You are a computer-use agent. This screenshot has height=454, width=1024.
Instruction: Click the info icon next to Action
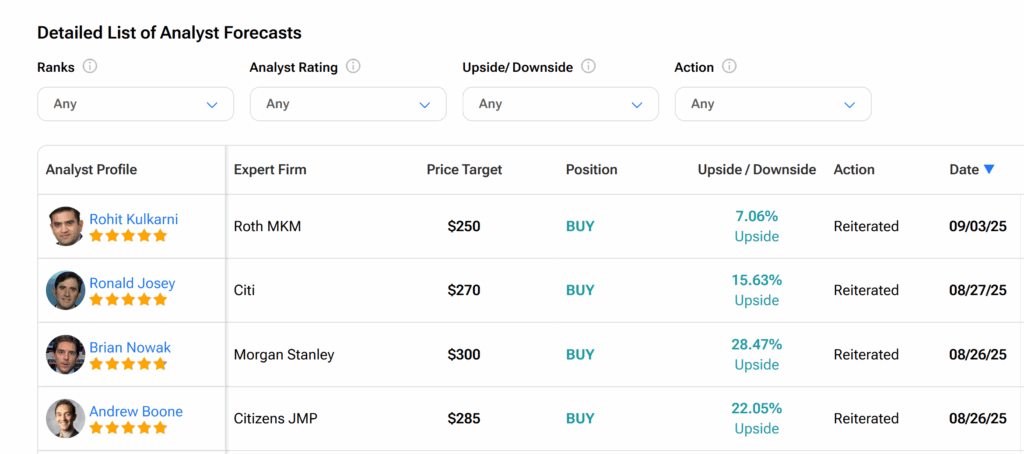tap(729, 67)
